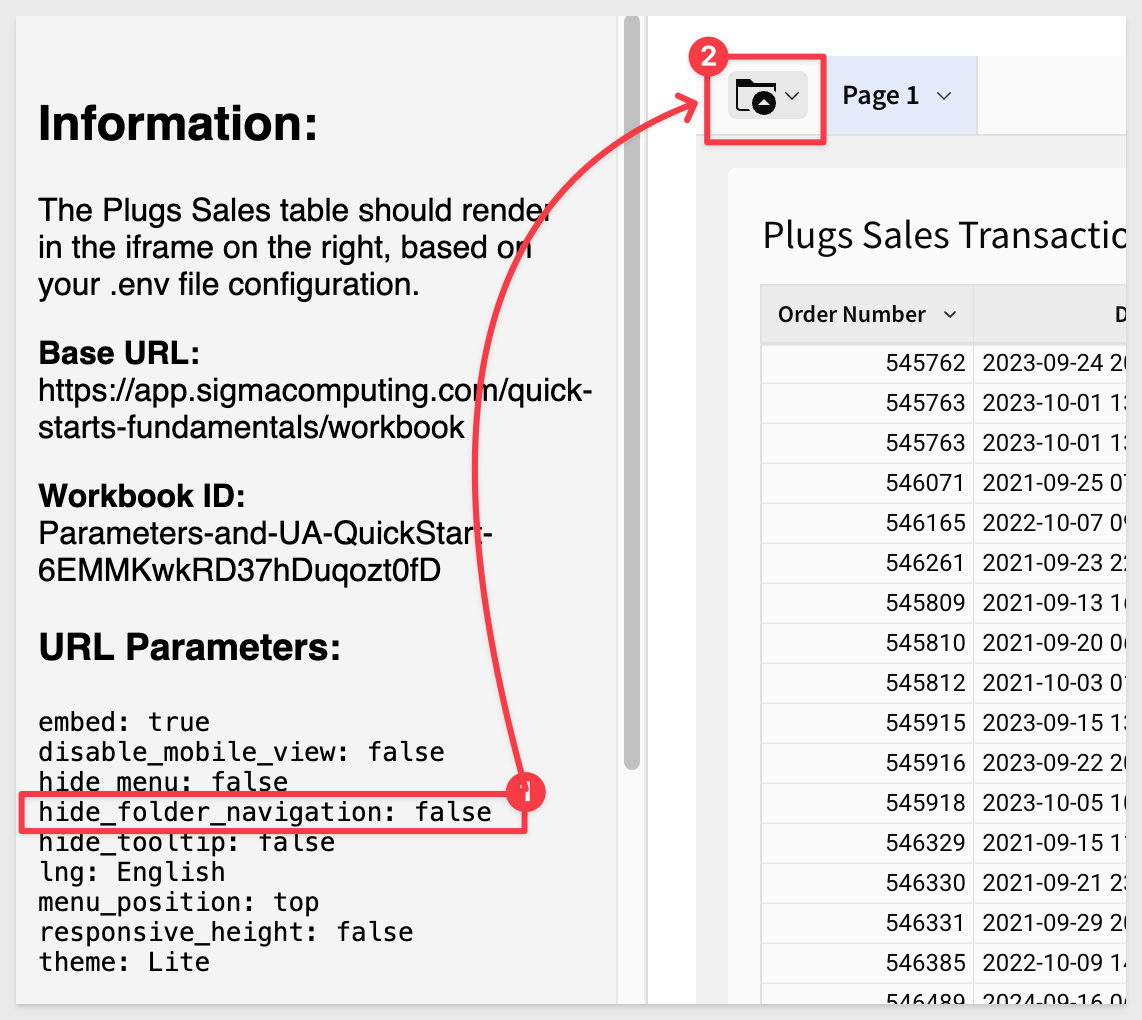Click the Order Number column header
1142x1020 pixels.
click(867, 315)
